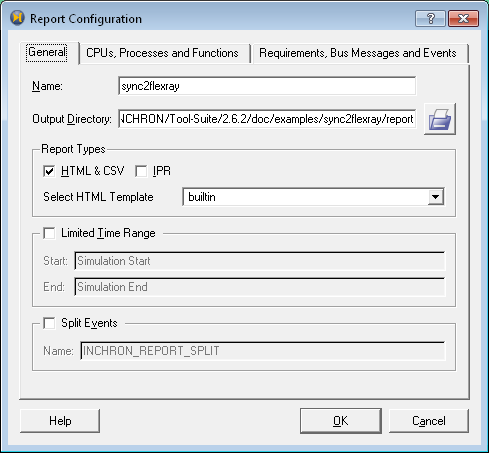Switch to CPUs, Processes and Functions tab
The image size is (489, 453).
click(x=162, y=53)
